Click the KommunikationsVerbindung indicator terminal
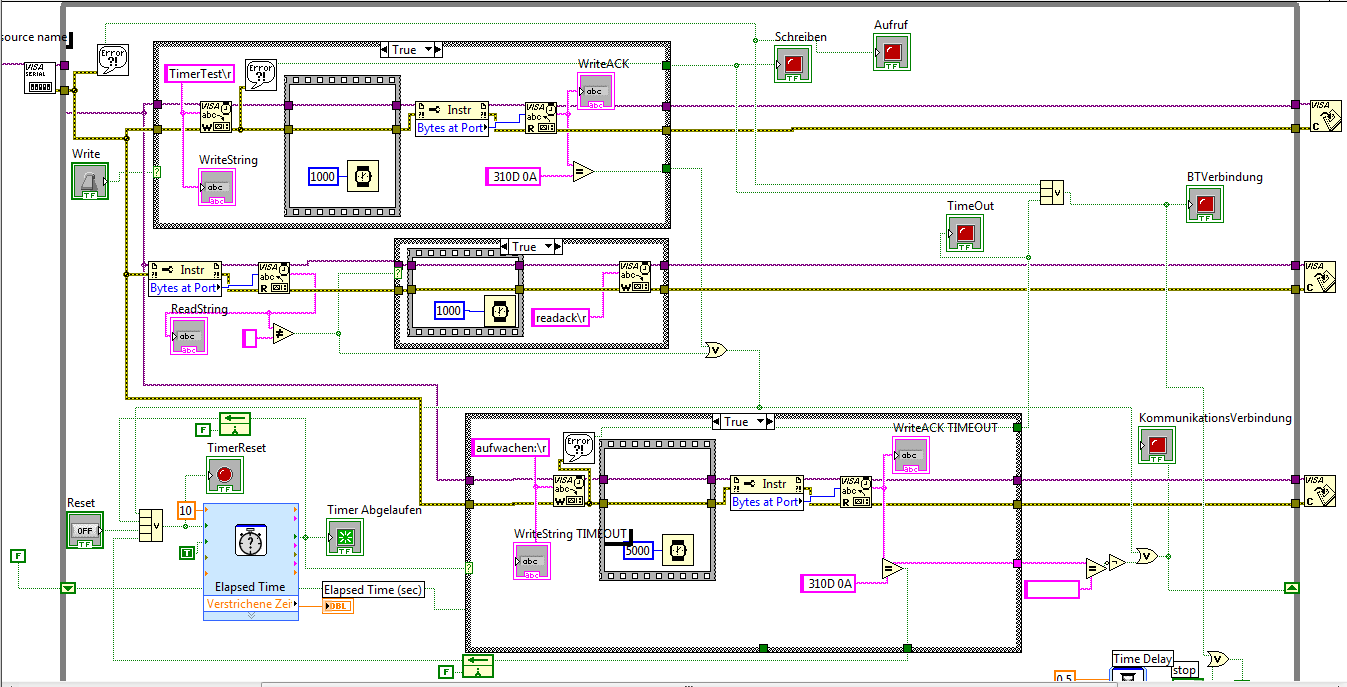The width and height of the screenshot is (1347, 687). 1157,445
